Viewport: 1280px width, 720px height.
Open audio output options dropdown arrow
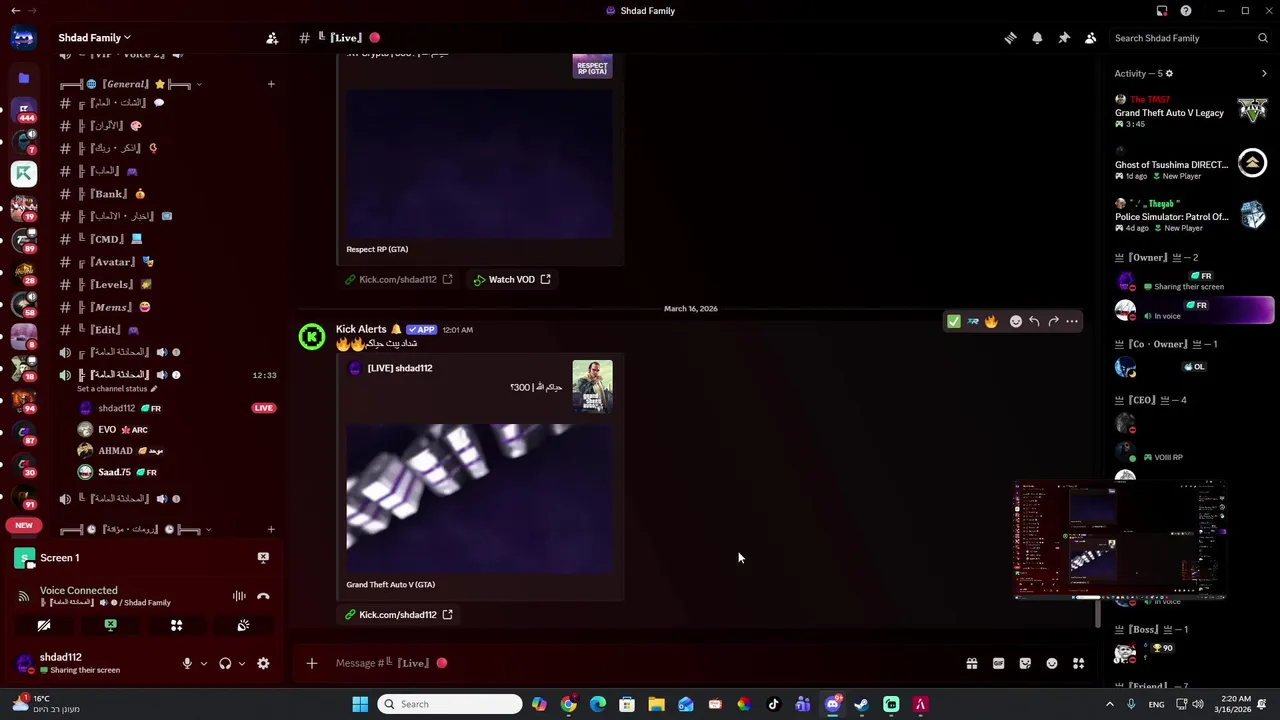pos(241,663)
